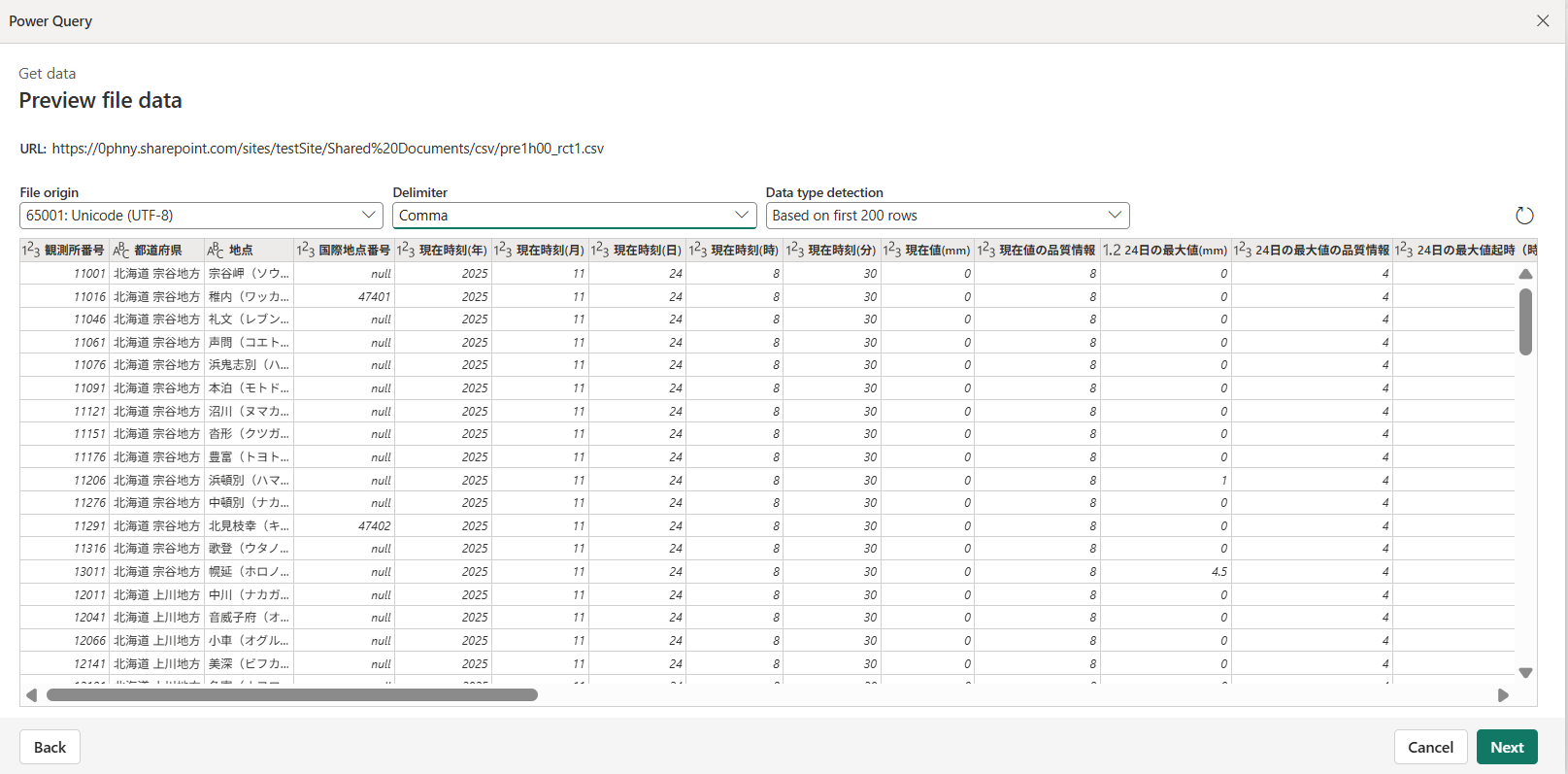1568x774 pixels.
Task: Click the vertical scrollbar thumb
Action: (1525, 321)
